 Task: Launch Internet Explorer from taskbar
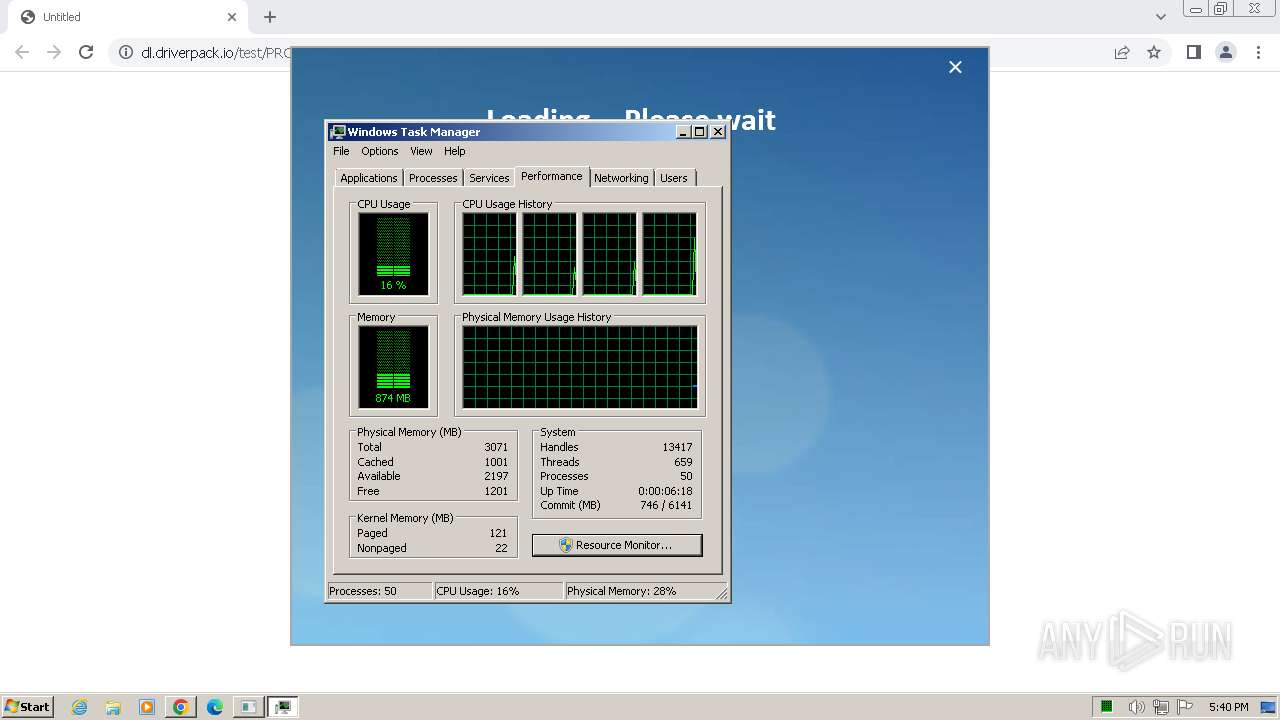coord(80,707)
